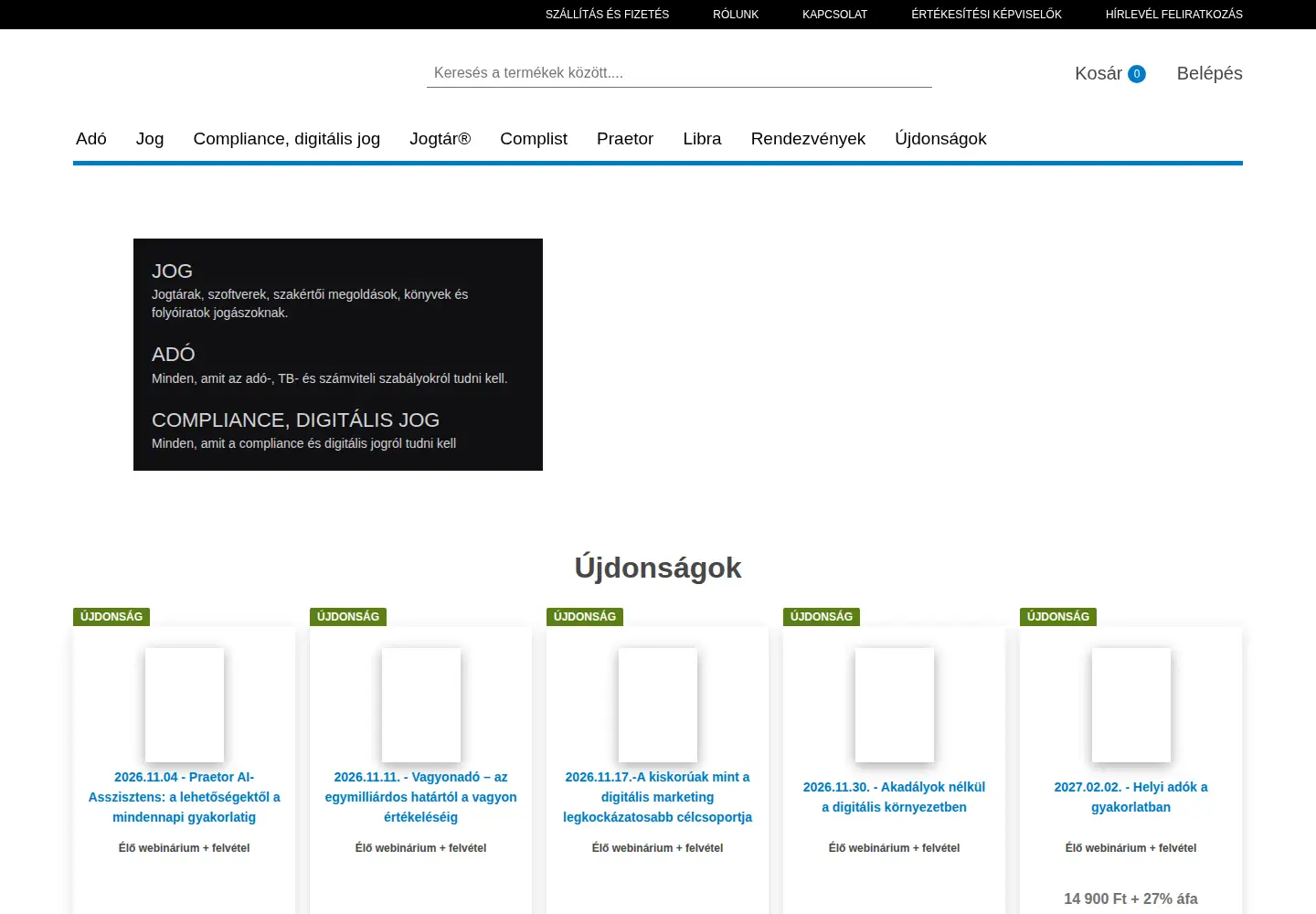Open the JOG category banner heading
Screen dimensions: 1316x914
(172, 271)
